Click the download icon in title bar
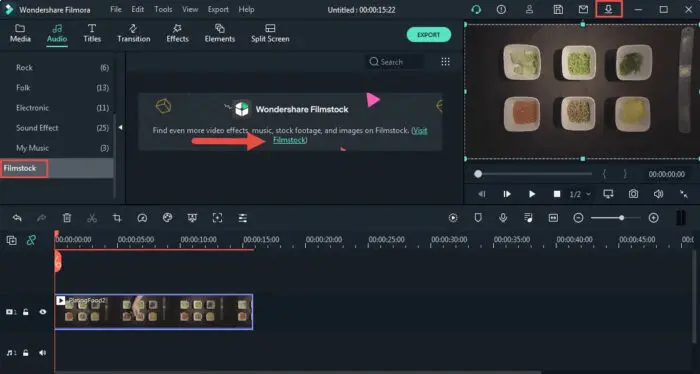Screen dimensions: 700x374 (608, 9)
